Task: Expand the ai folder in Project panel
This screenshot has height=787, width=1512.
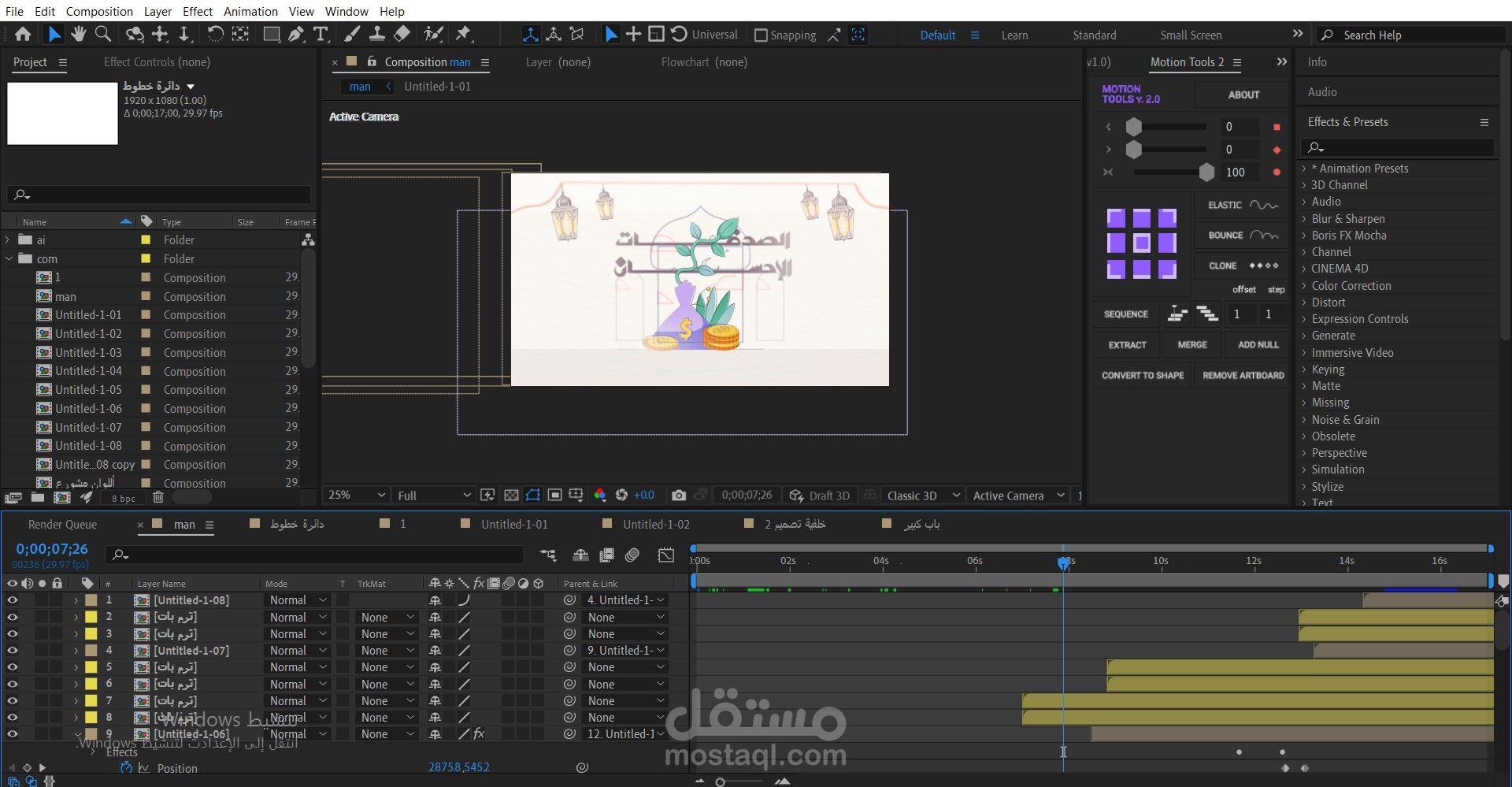Action: pyautogui.click(x=8, y=240)
